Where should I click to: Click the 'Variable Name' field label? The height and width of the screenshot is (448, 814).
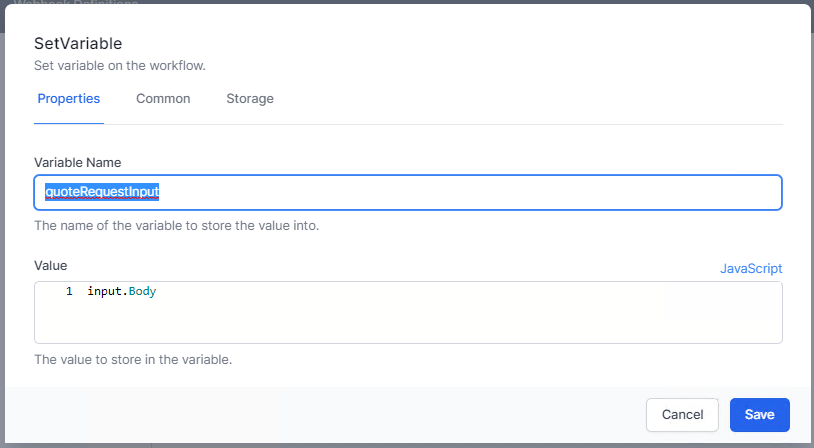[x=78, y=162]
